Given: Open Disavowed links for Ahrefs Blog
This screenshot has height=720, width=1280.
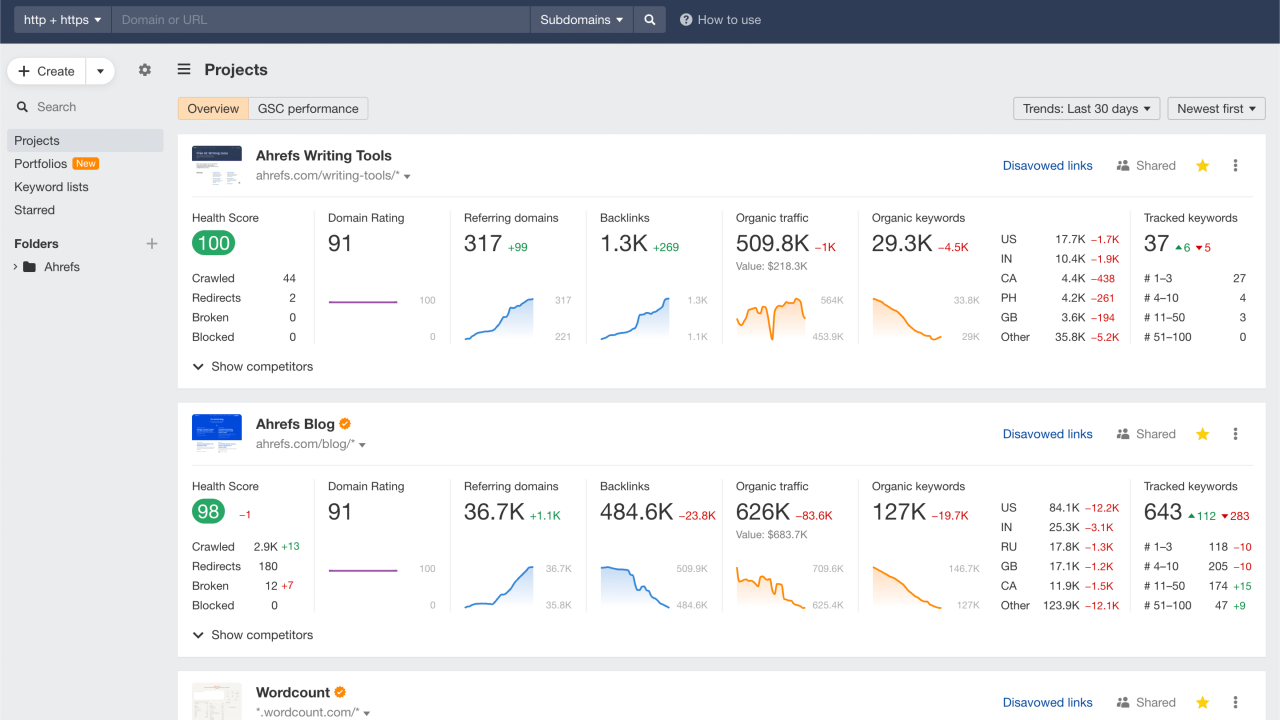Looking at the screenshot, I should [1047, 433].
